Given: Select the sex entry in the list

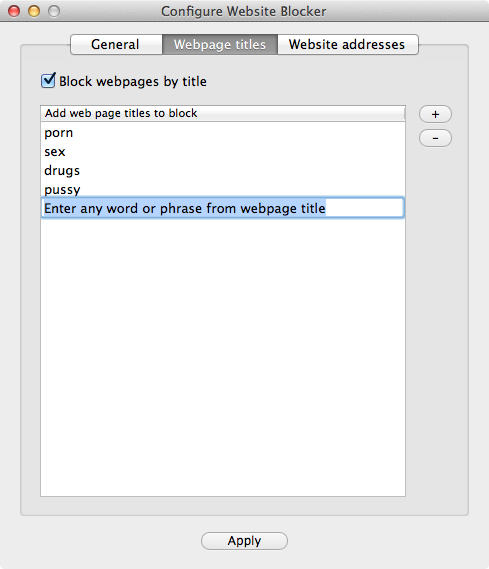Looking at the screenshot, I should click(x=223, y=152).
